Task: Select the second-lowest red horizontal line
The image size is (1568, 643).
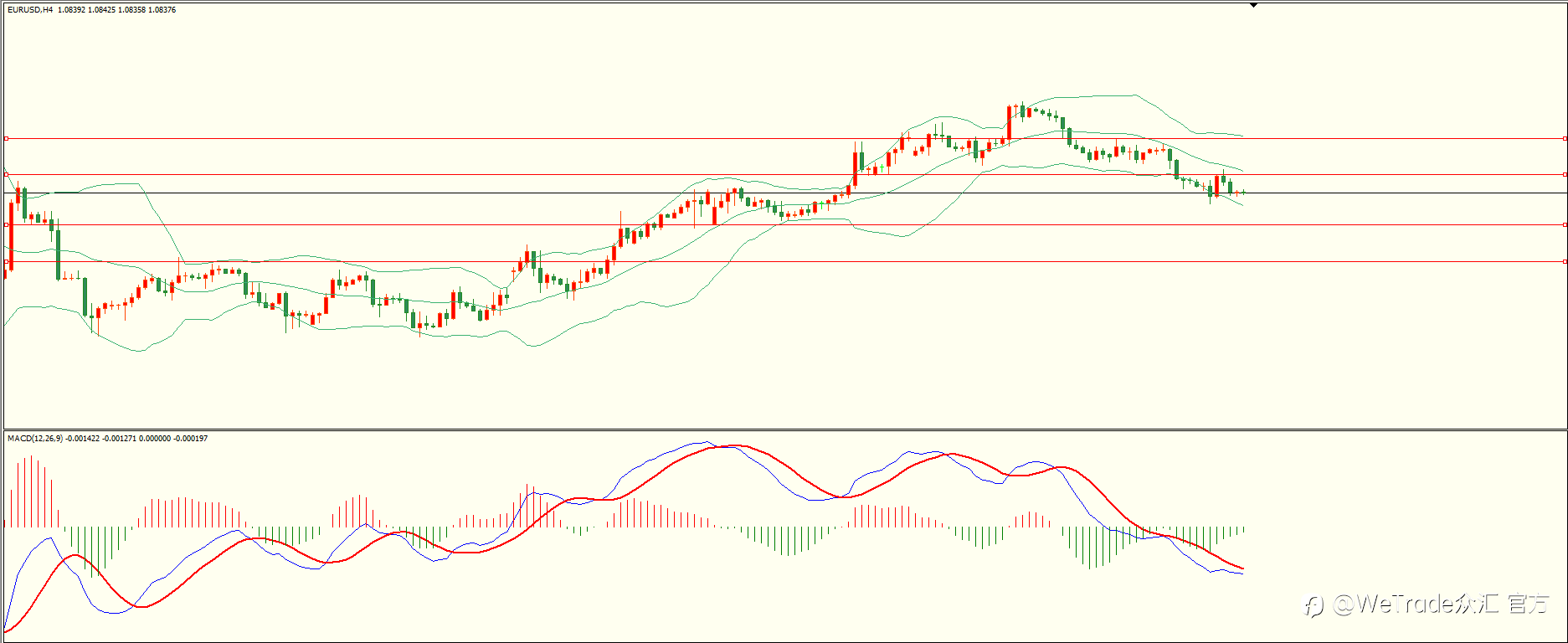Action: pos(784,224)
